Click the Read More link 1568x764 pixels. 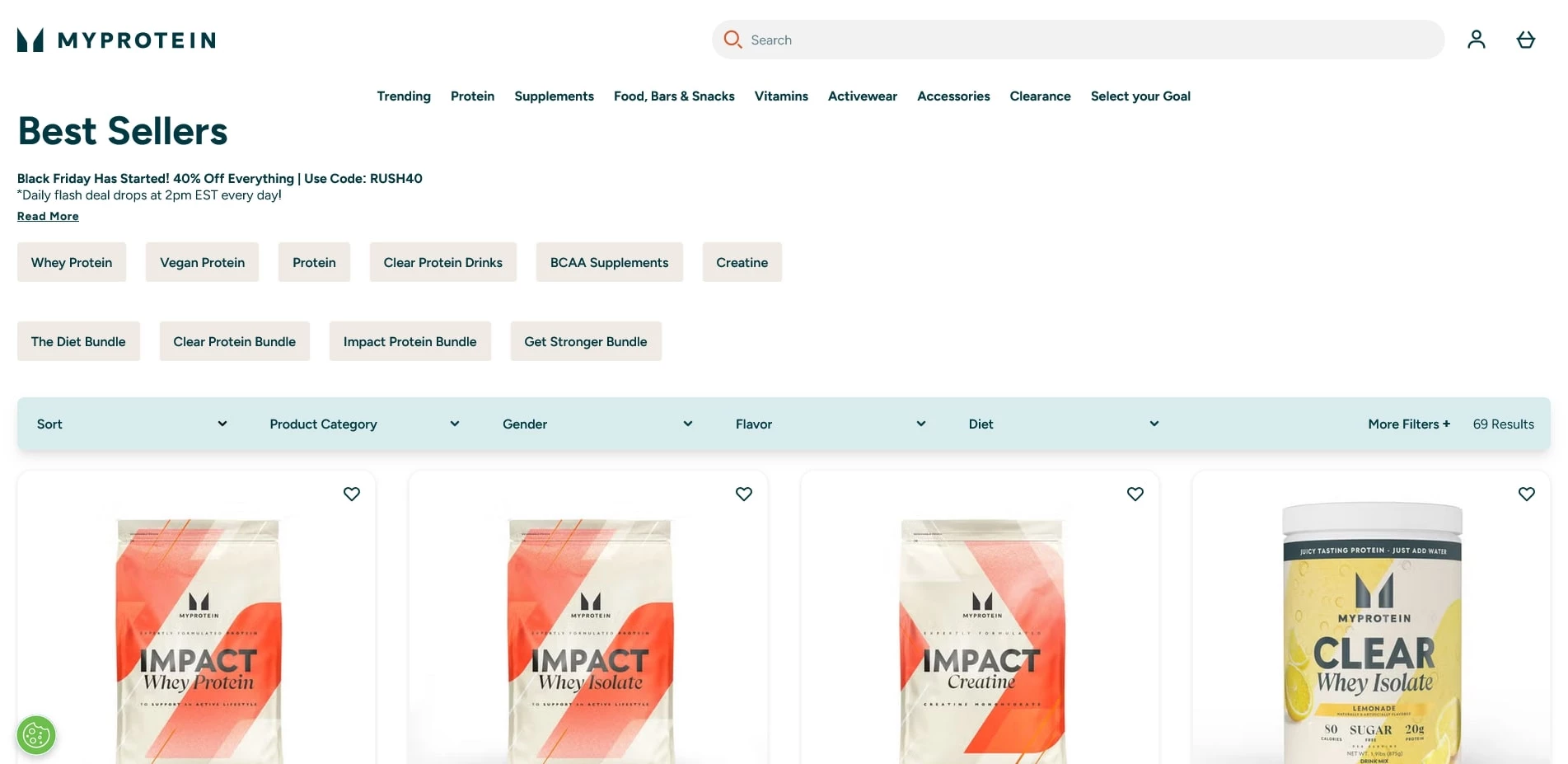coord(48,216)
